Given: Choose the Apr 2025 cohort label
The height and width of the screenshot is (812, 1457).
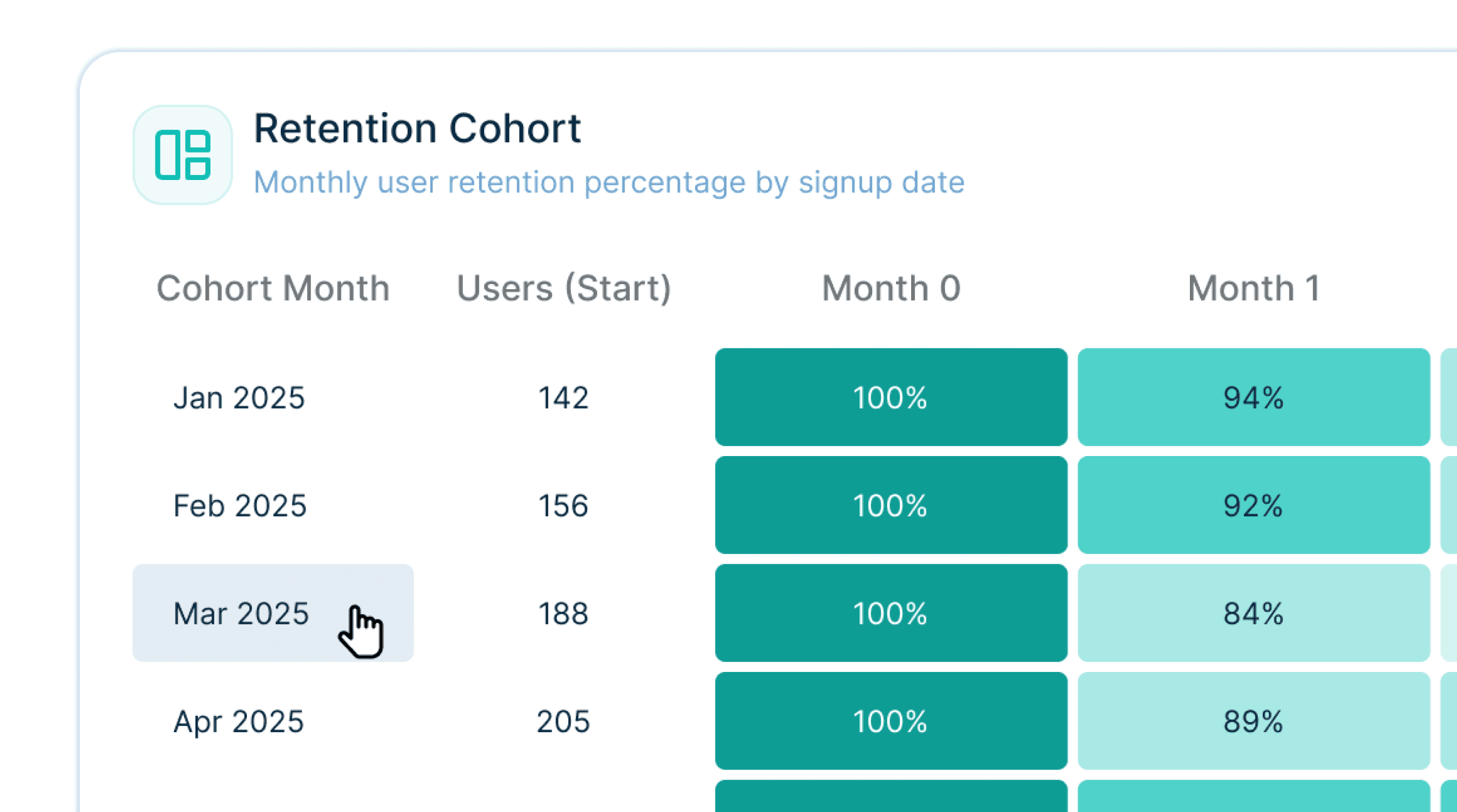Looking at the screenshot, I should click(239, 721).
